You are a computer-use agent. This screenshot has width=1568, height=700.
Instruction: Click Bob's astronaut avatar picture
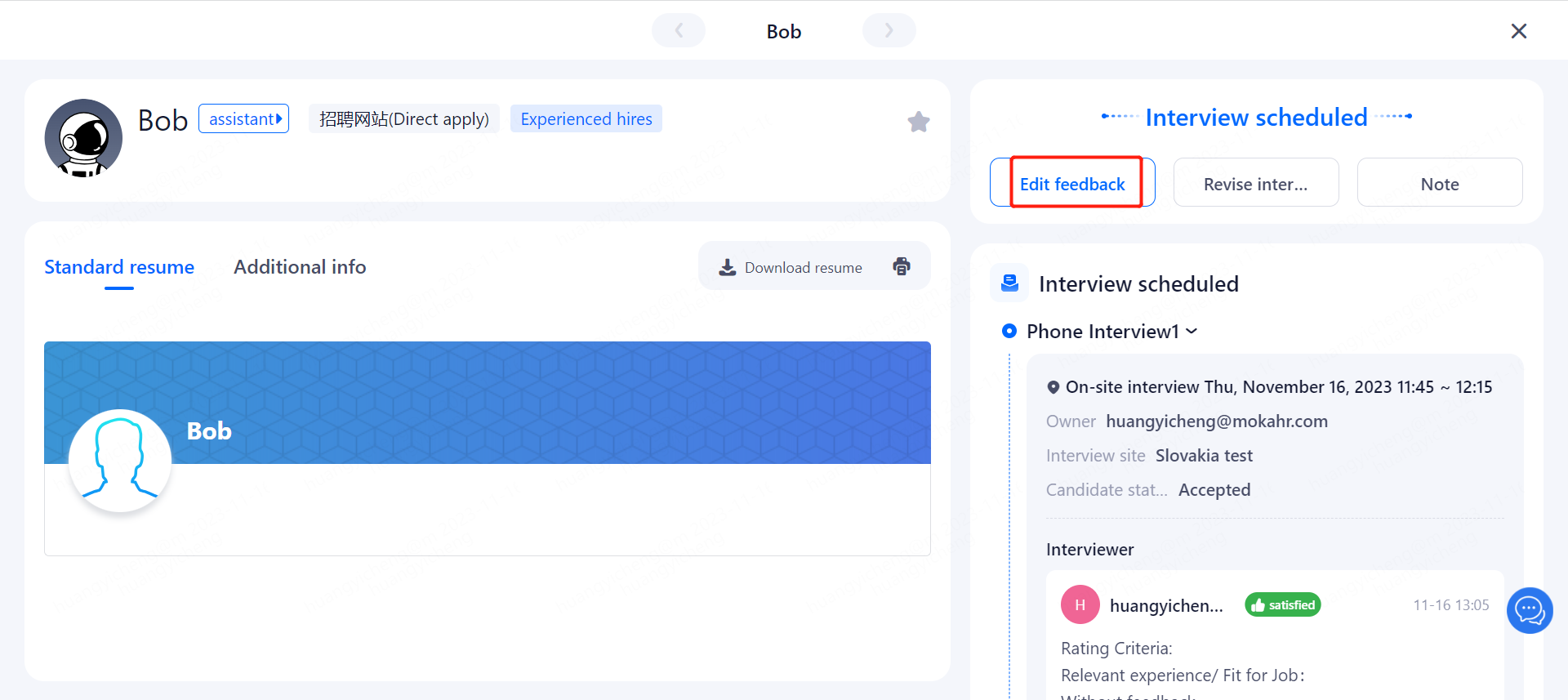click(x=83, y=138)
